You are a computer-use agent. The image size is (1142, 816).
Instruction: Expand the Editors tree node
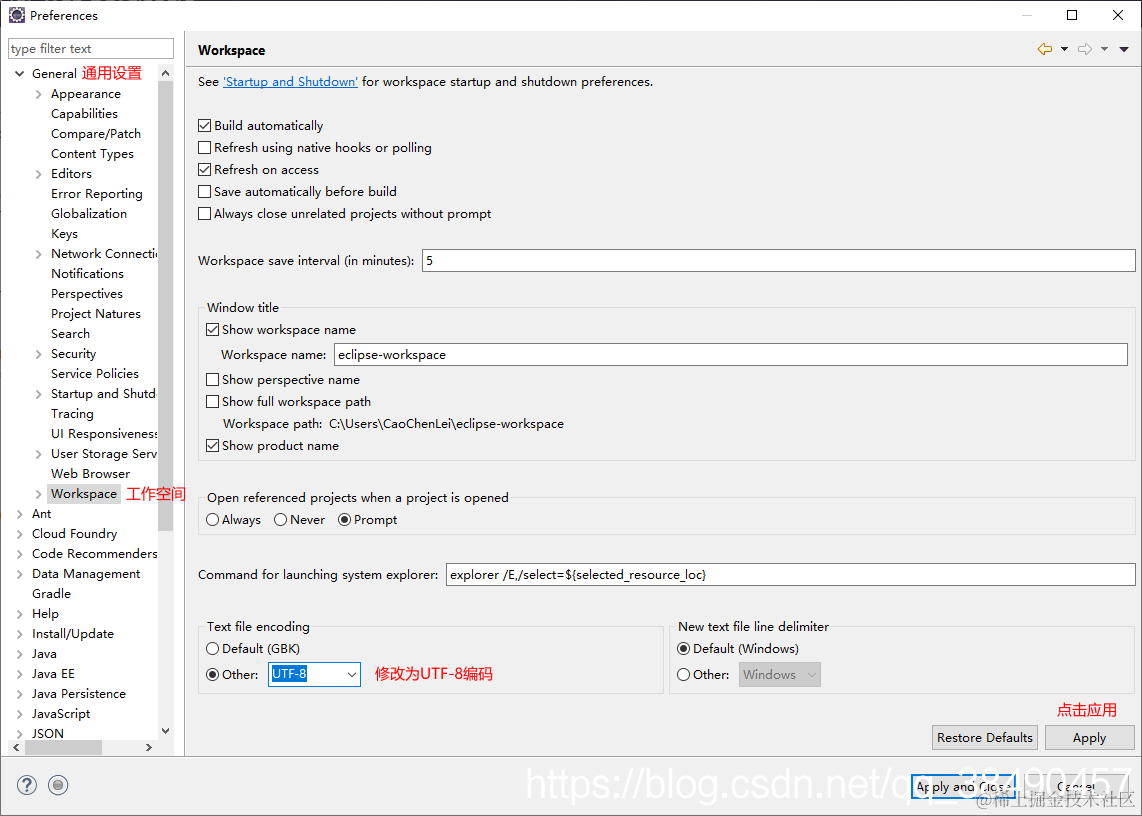coord(39,174)
